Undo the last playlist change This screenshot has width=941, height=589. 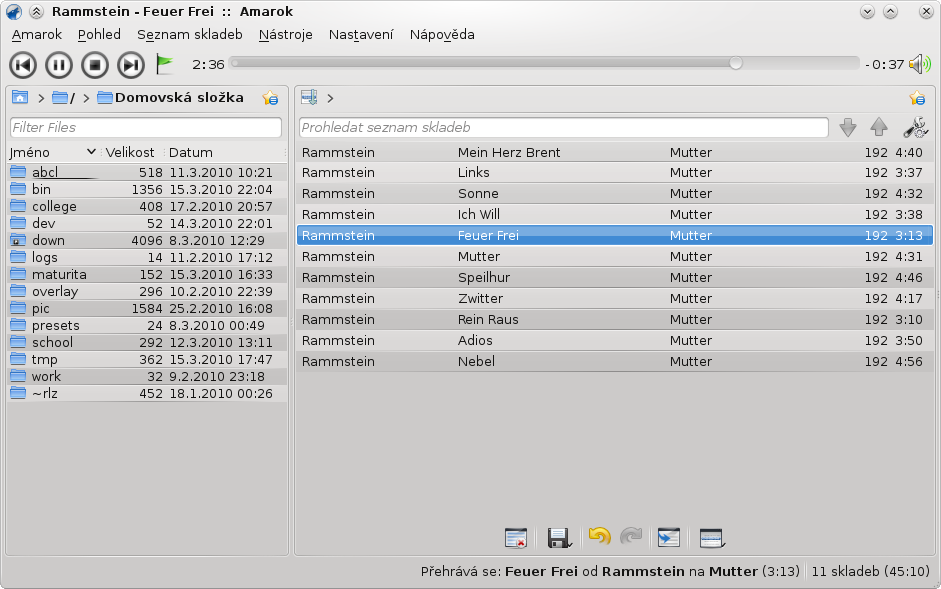tap(599, 536)
